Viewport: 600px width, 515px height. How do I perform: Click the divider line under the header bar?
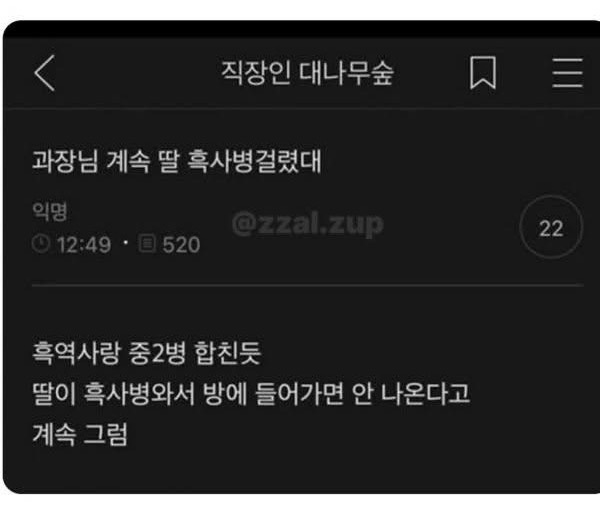click(x=302, y=109)
